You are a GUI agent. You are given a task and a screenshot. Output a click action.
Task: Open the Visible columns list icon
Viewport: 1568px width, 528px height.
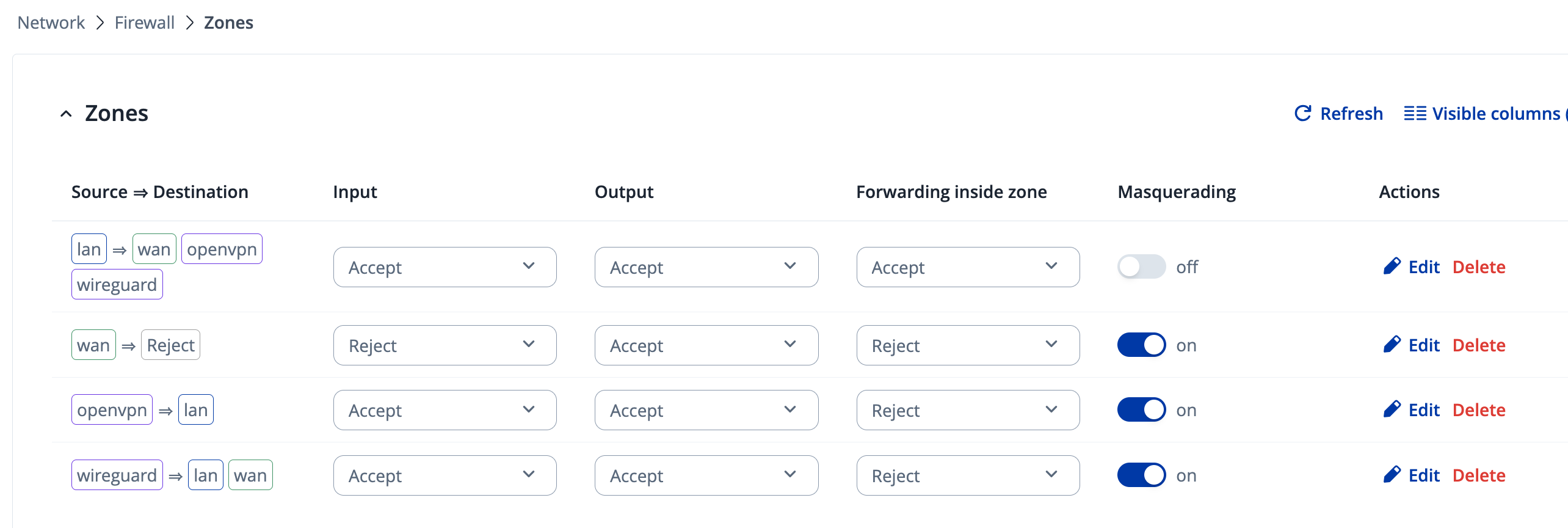pos(1415,114)
